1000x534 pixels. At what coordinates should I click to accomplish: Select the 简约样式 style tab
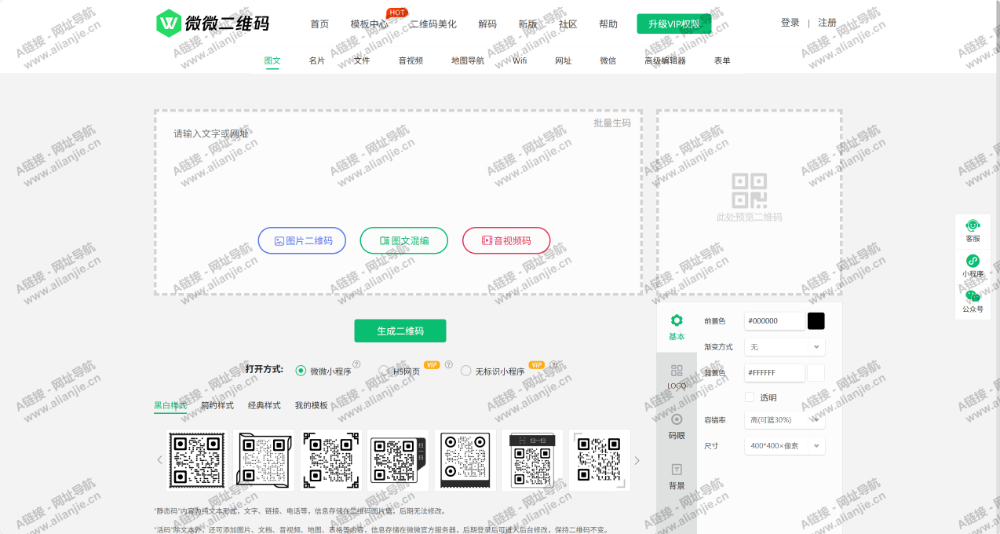pyautogui.click(x=217, y=405)
